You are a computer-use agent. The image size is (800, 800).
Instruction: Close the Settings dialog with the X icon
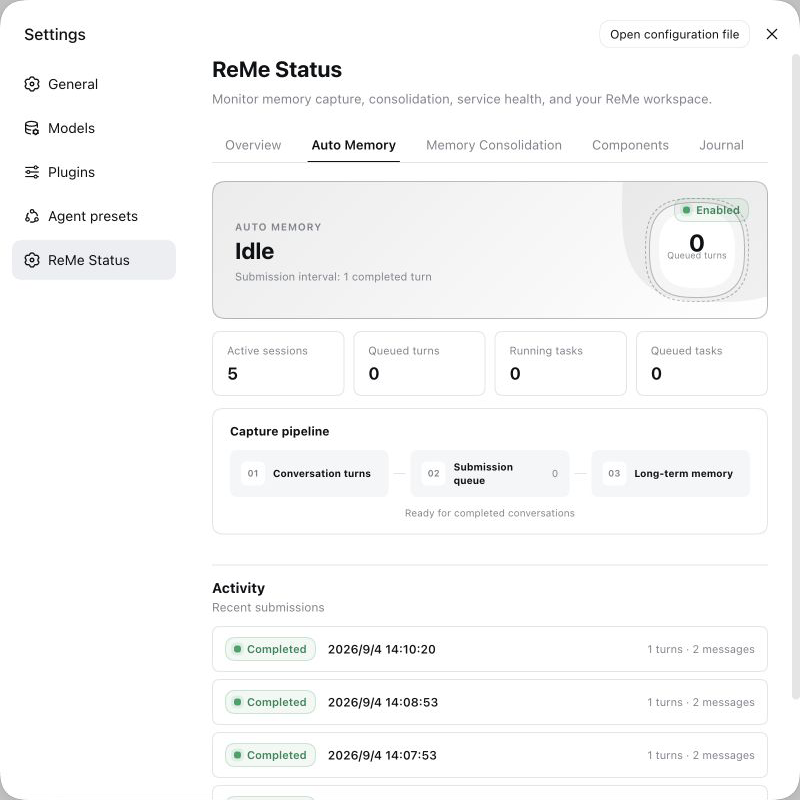pyautogui.click(x=772, y=34)
